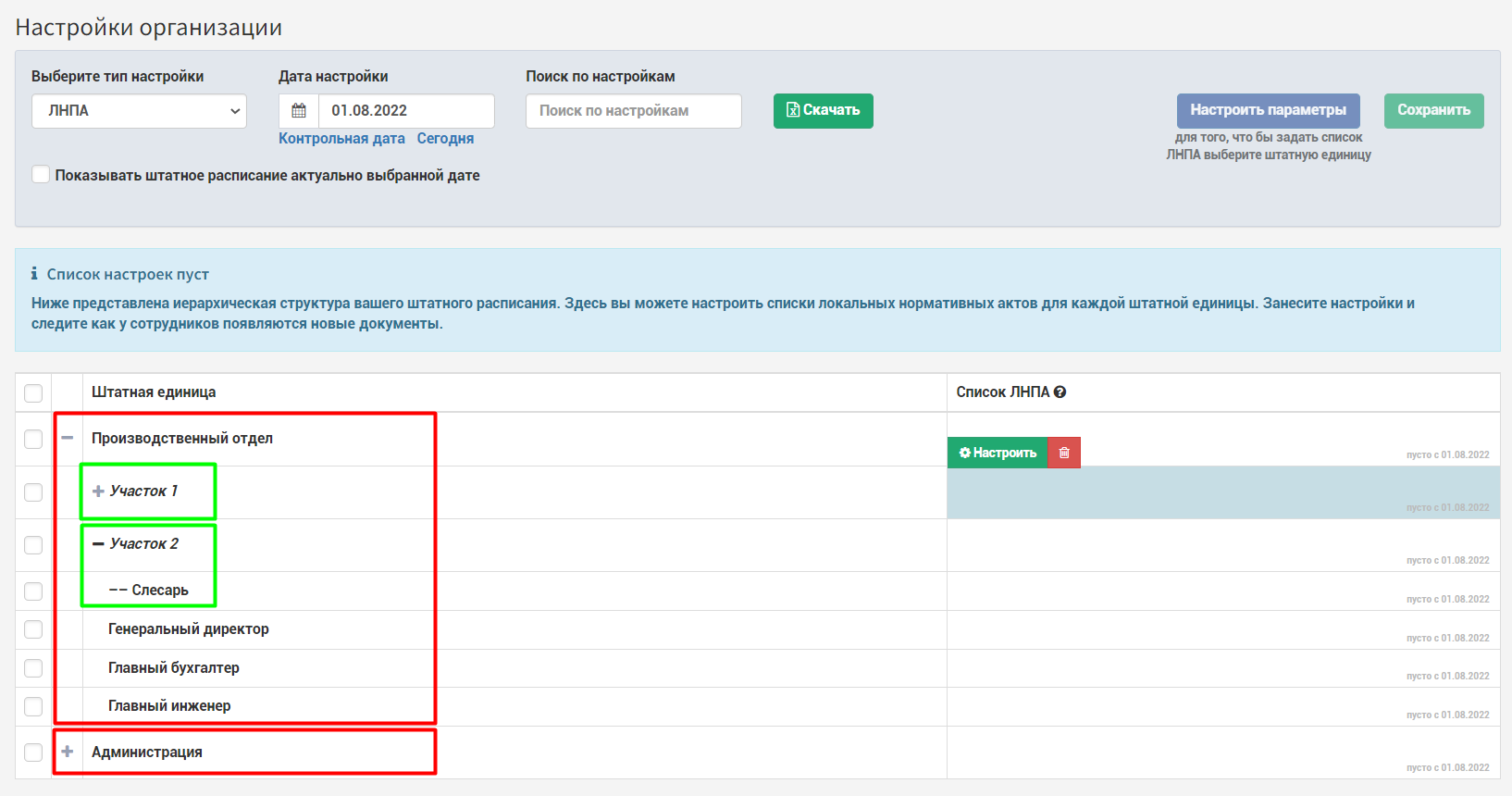The image size is (1512, 796).
Task: Tick the select-all checkbox in table header
Action: click(x=33, y=393)
